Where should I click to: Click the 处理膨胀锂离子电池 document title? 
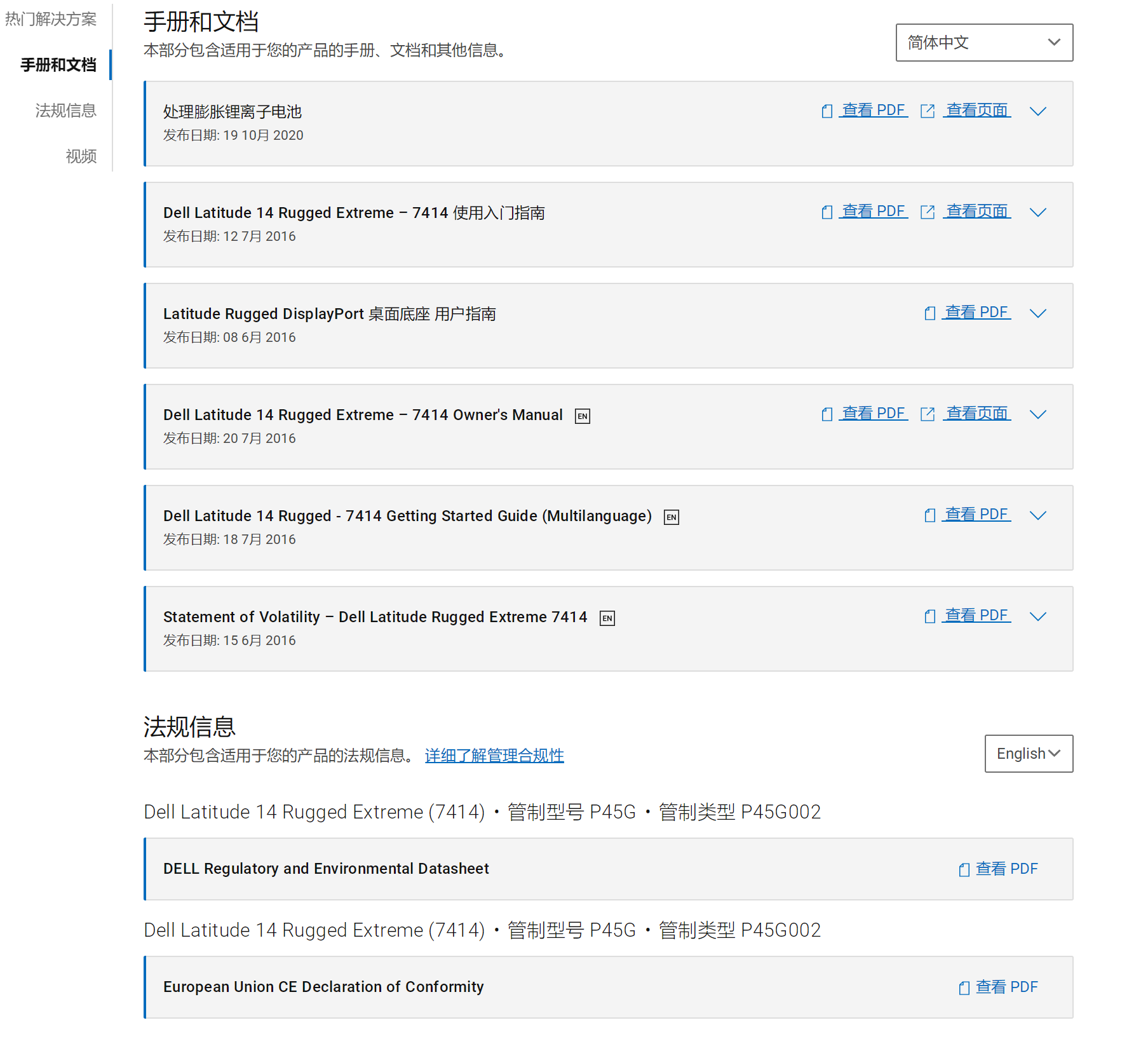[x=233, y=112]
